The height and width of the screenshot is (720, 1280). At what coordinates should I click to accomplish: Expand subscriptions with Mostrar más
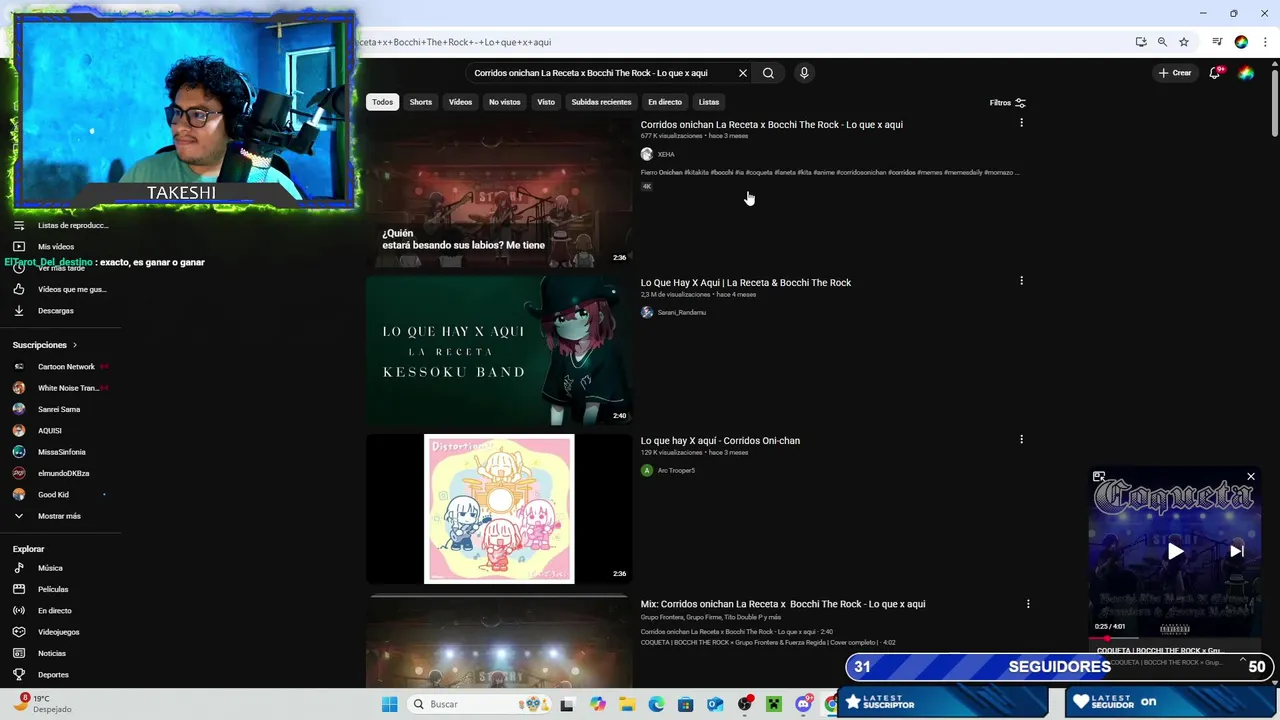click(60, 516)
